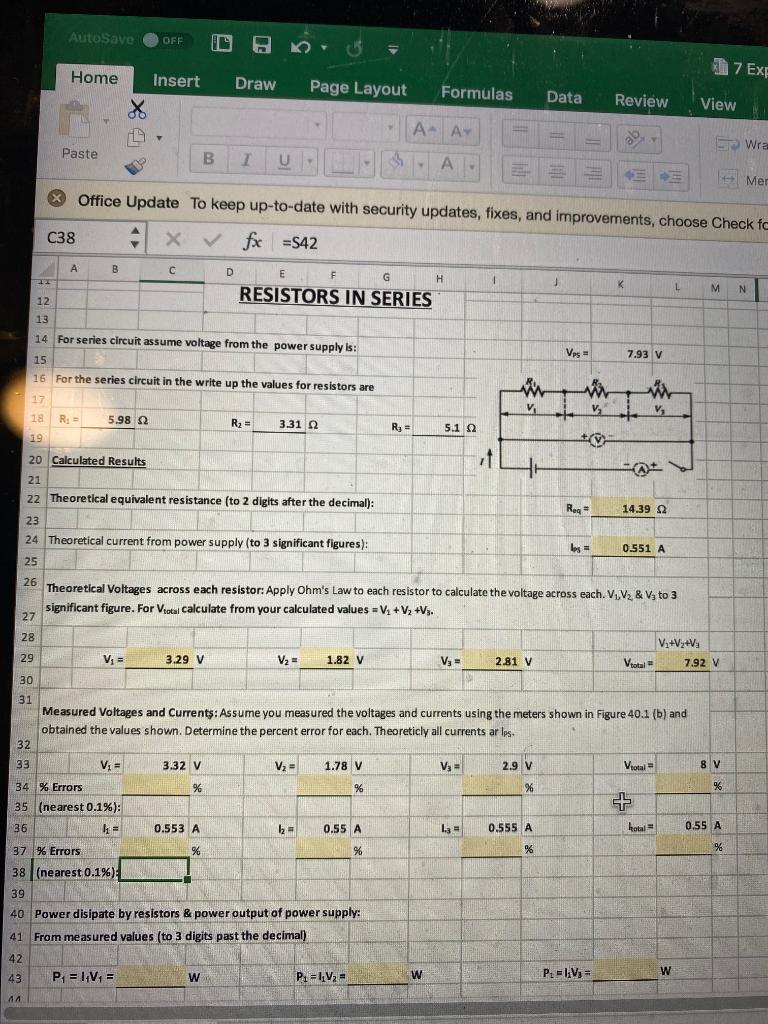The height and width of the screenshot is (1024, 768).
Task: Click the Redo icon
Action: tap(353, 48)
